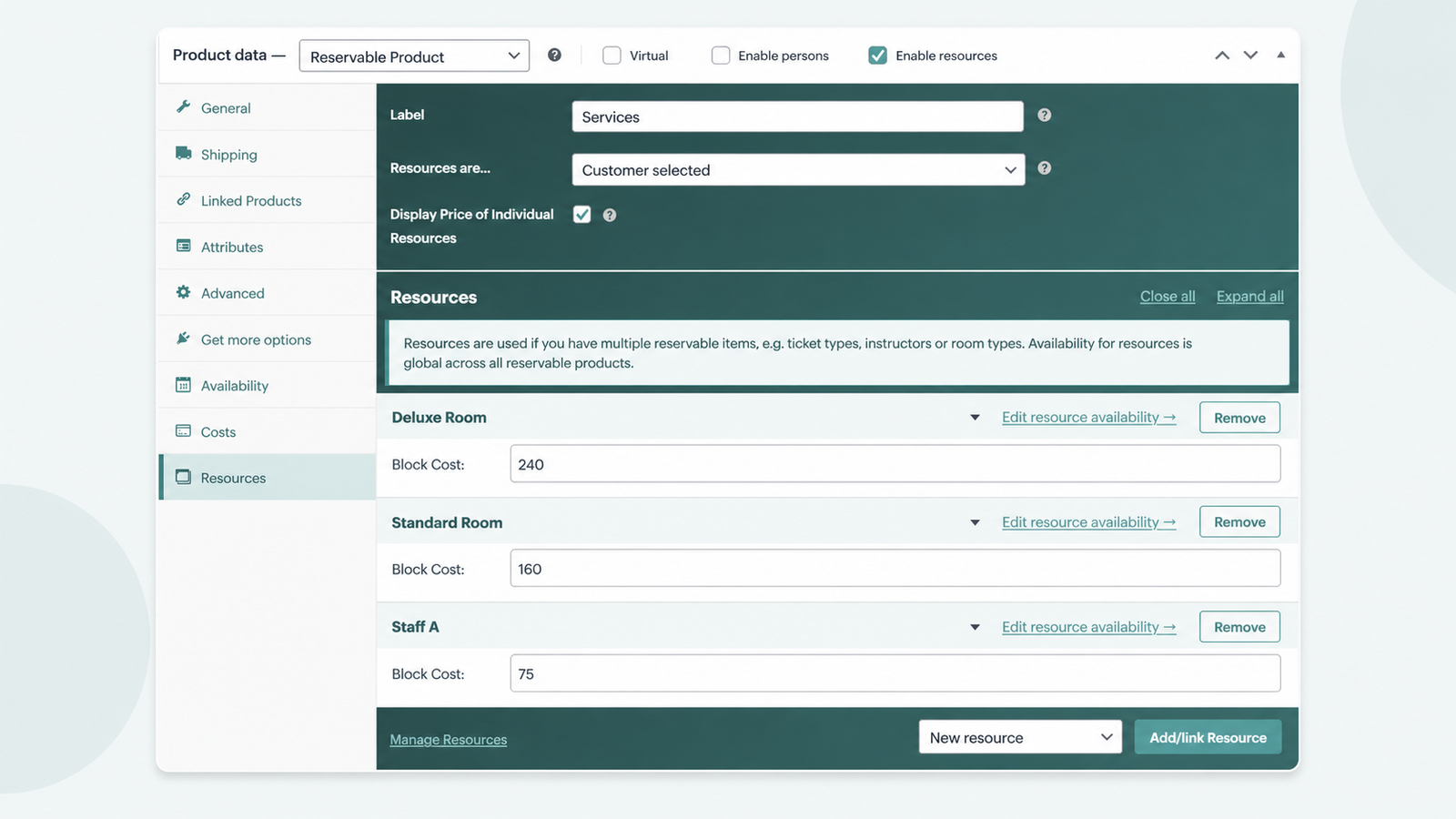Enable the persons checkbox
Image resolution: width=1456 pixels, height=819 pixels.
[721, 56]
